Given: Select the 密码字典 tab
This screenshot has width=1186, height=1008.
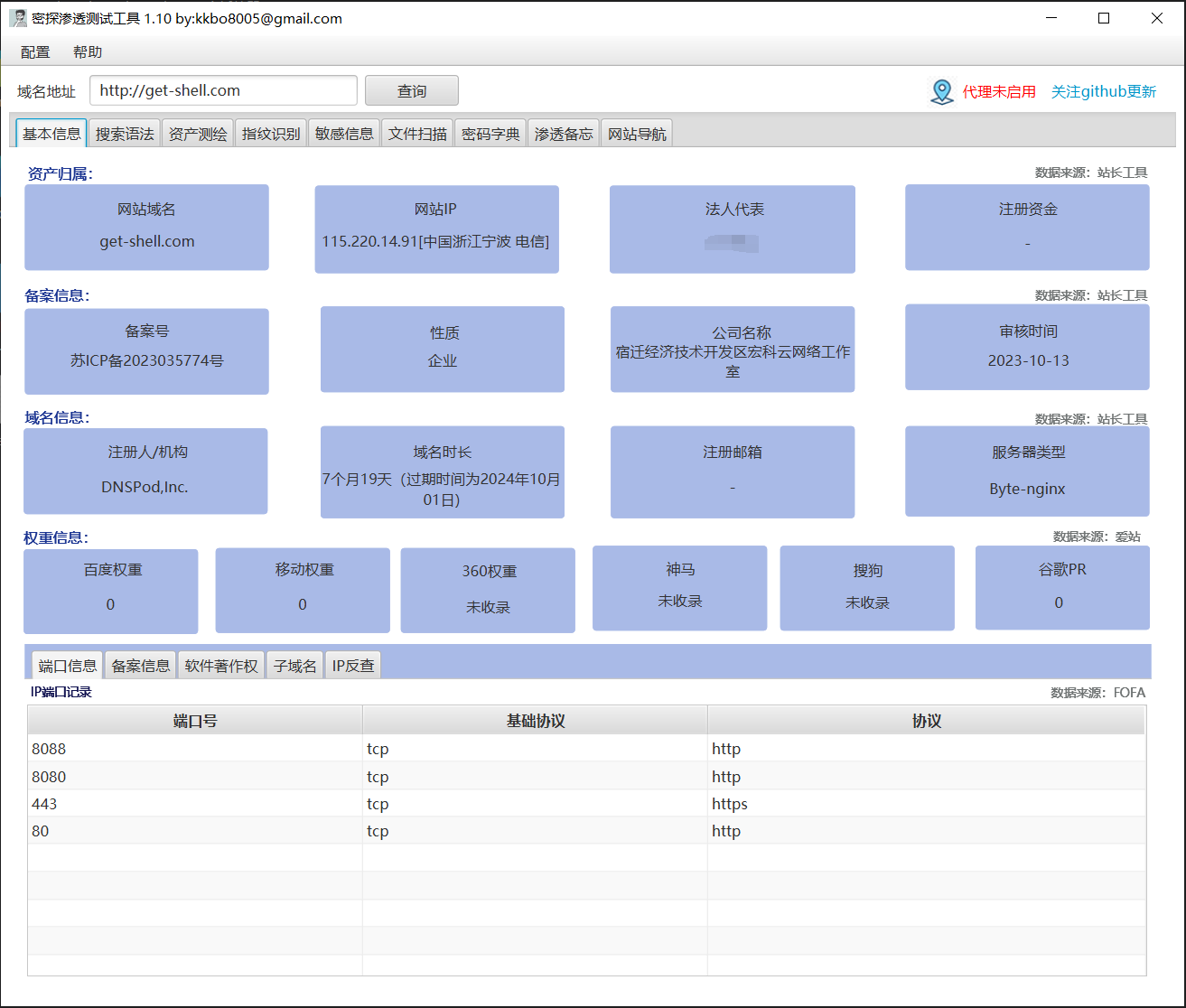Looking at the screenshot, I should click(490, 134).
